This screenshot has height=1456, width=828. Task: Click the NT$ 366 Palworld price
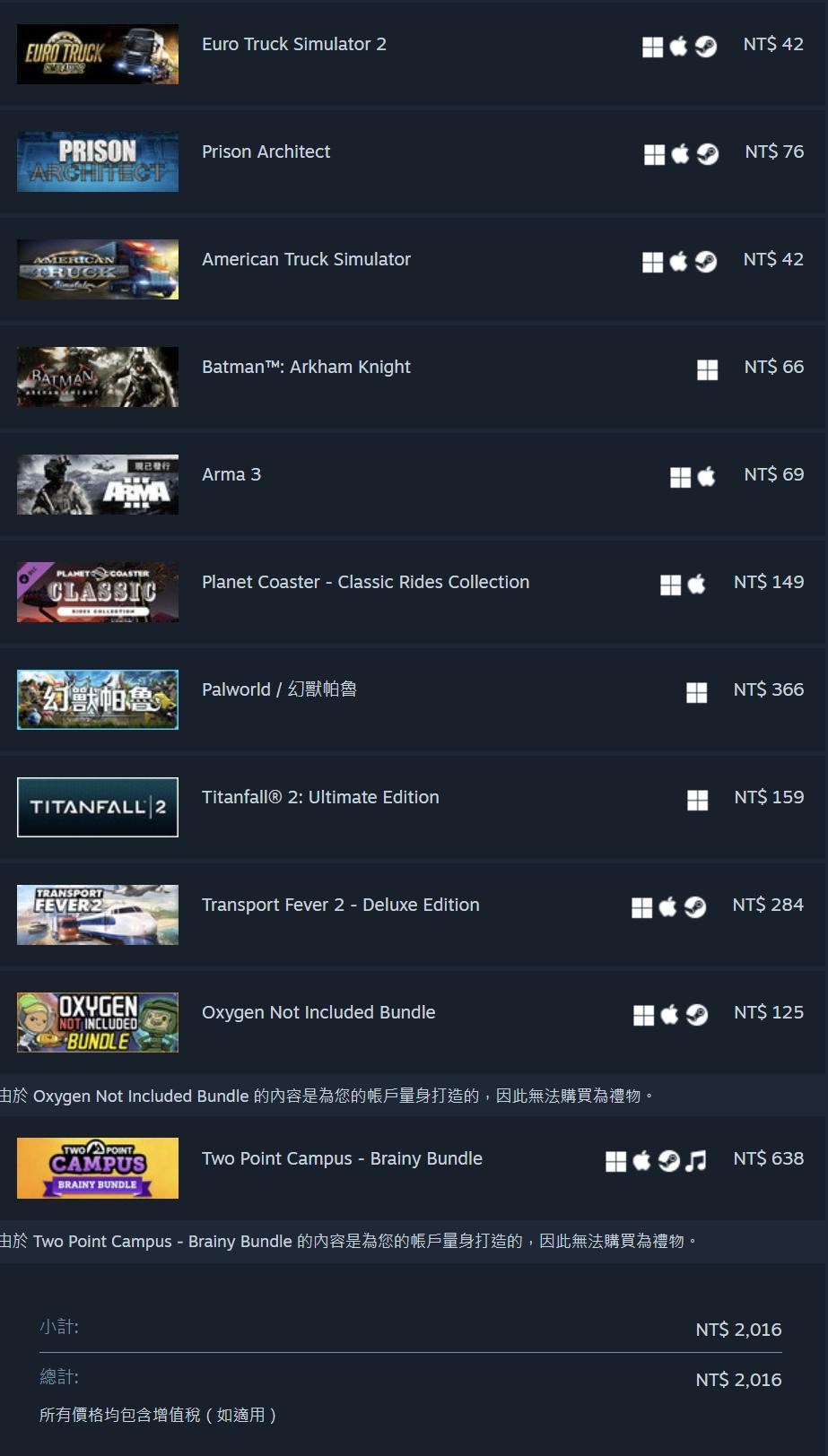(769, 689)
